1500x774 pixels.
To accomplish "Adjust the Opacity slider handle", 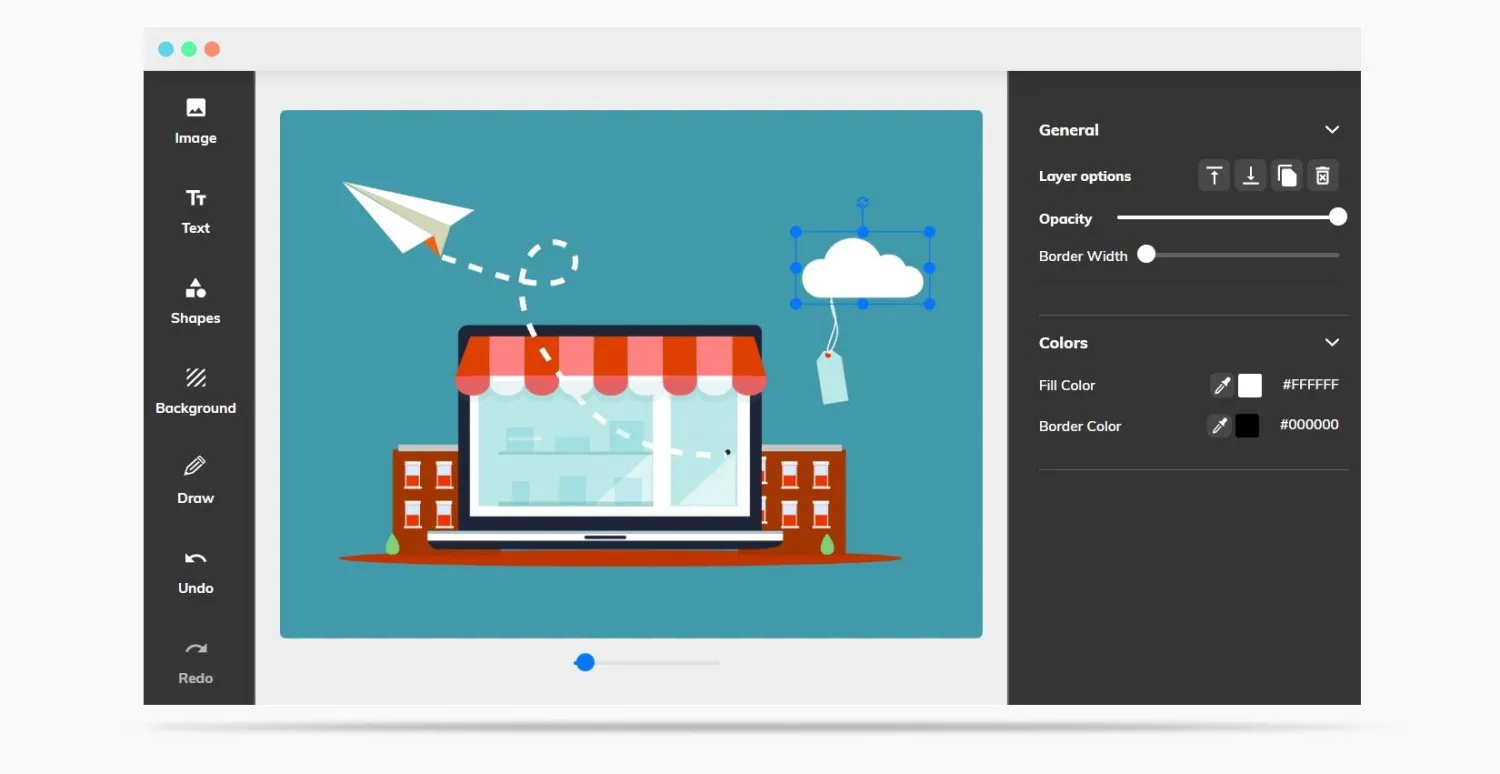I will pyautogui.click(x=1338, y=216).
